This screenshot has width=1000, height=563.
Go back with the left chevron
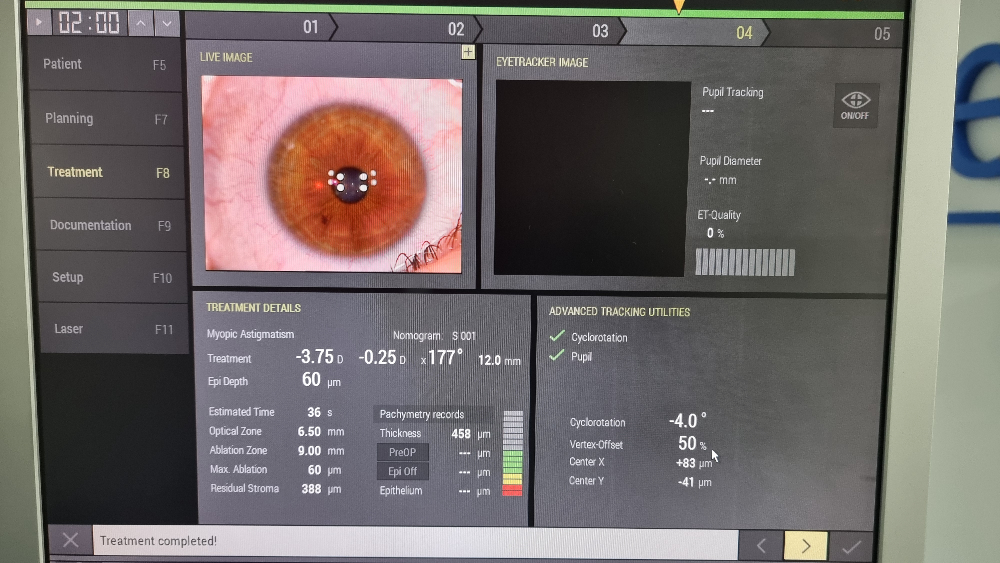761,546
